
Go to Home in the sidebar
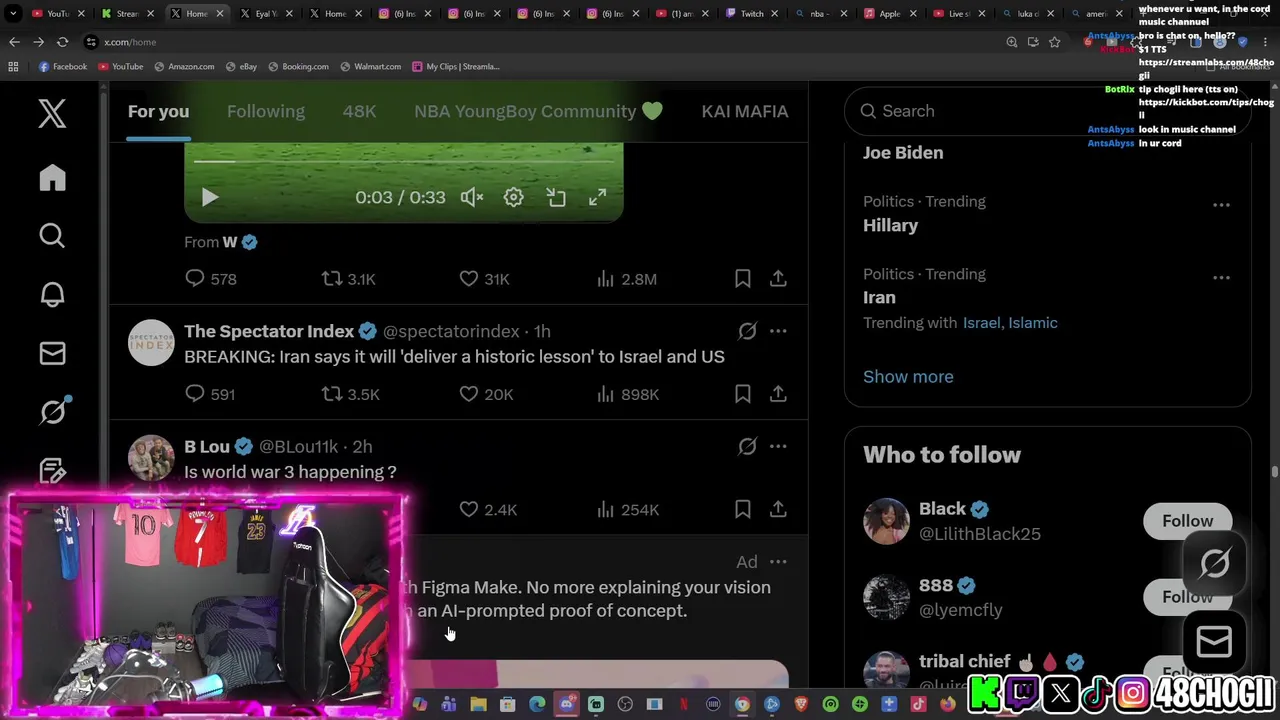[x=52, y=178]
